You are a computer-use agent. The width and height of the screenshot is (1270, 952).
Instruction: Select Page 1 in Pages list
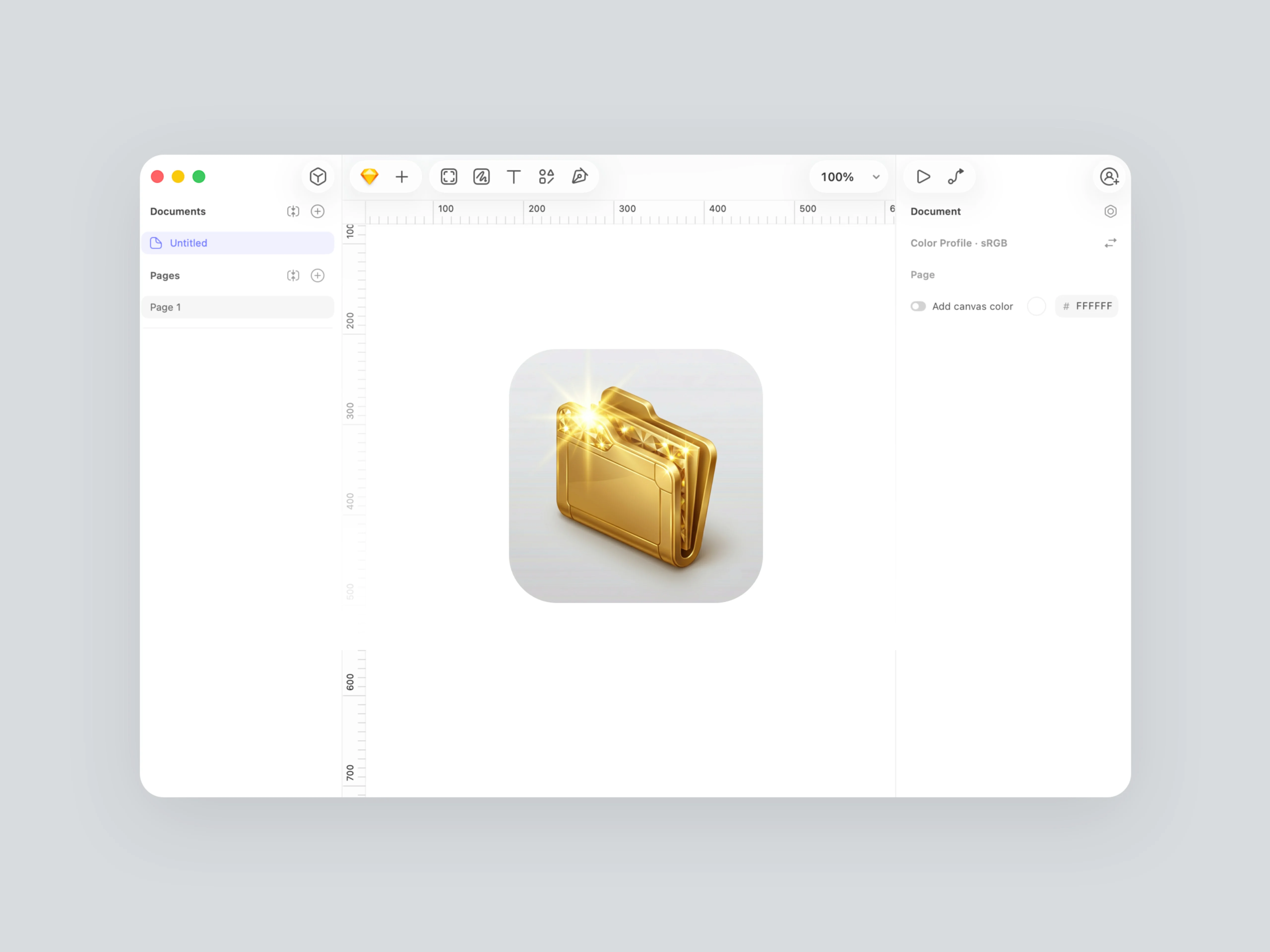[238, 307]
